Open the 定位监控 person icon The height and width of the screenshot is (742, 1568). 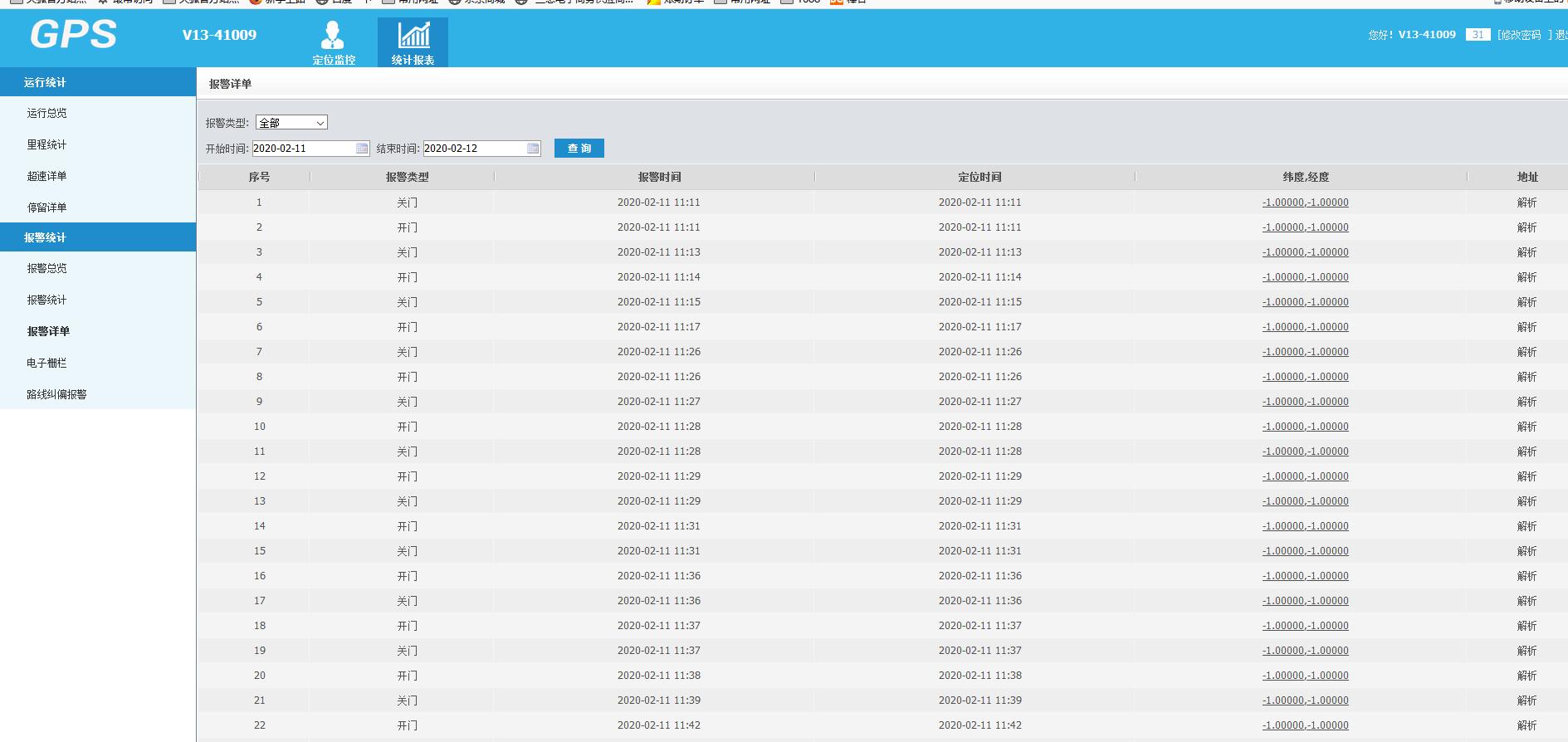[x=333, y=37]
